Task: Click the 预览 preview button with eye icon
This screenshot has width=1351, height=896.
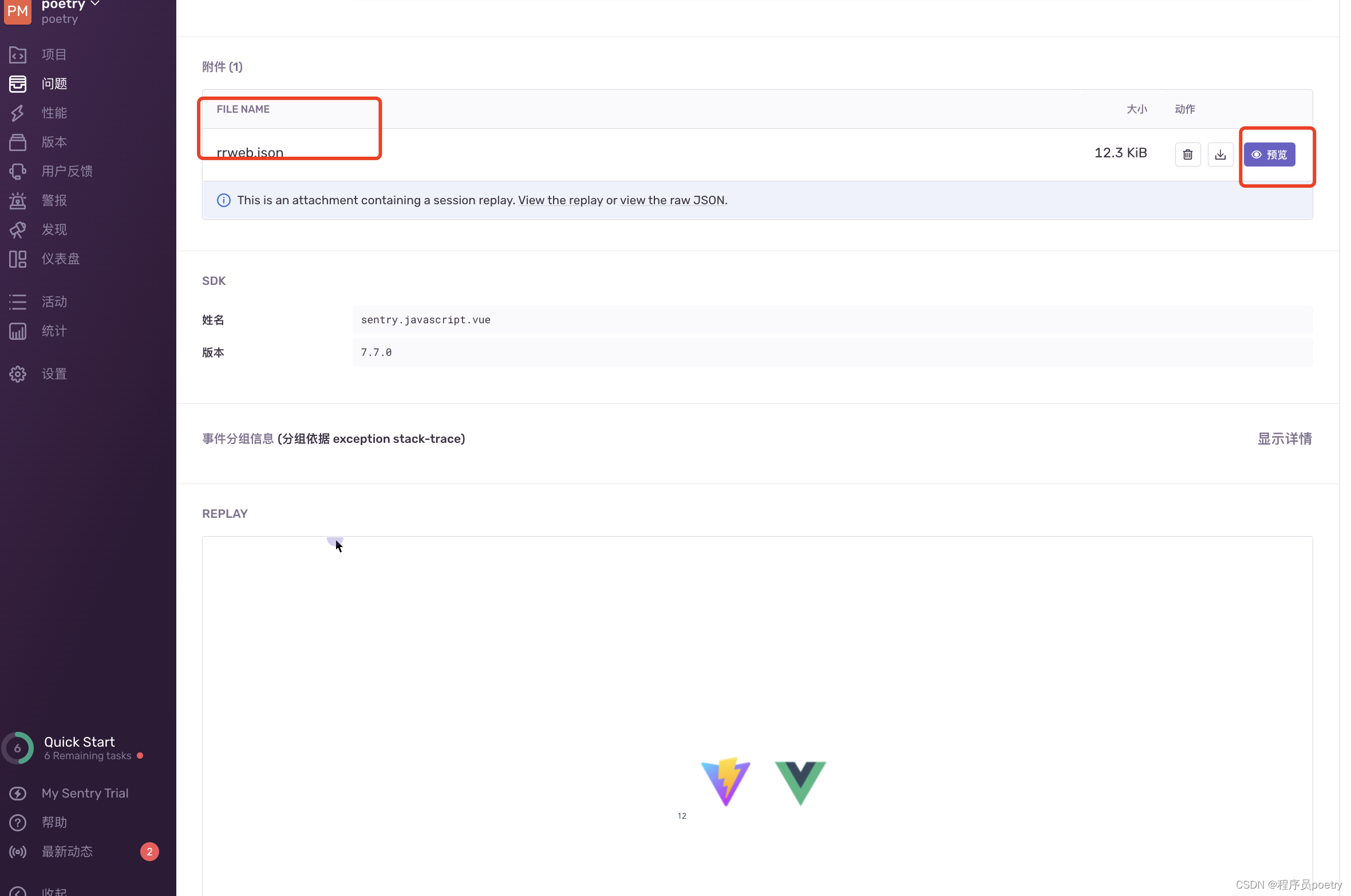Action: 1269,154
